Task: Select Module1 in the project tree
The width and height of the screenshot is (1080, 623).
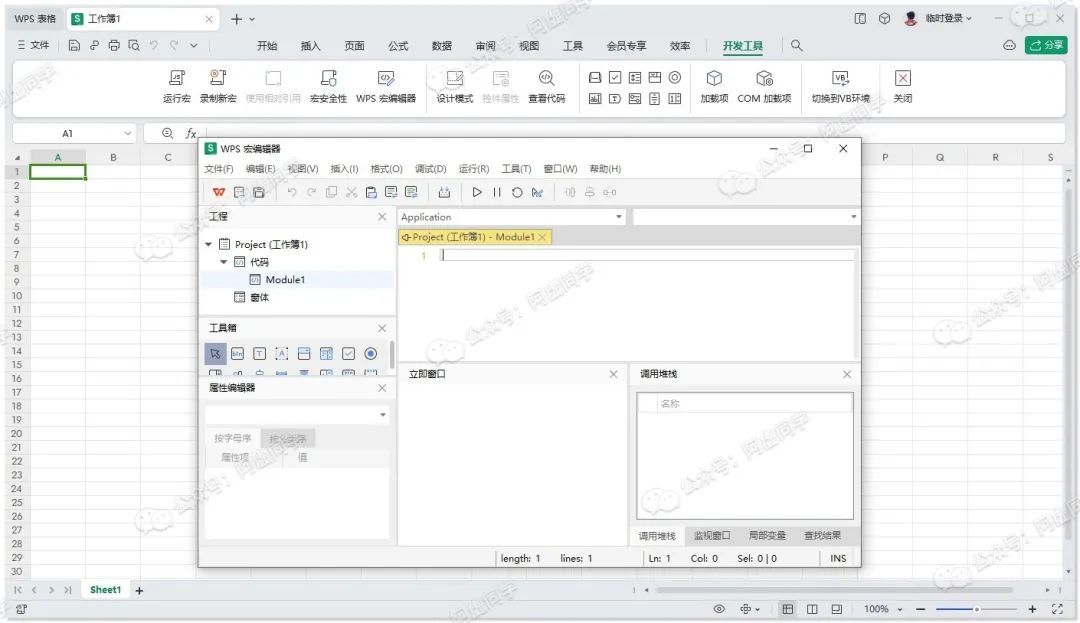Action: (285, 280)
